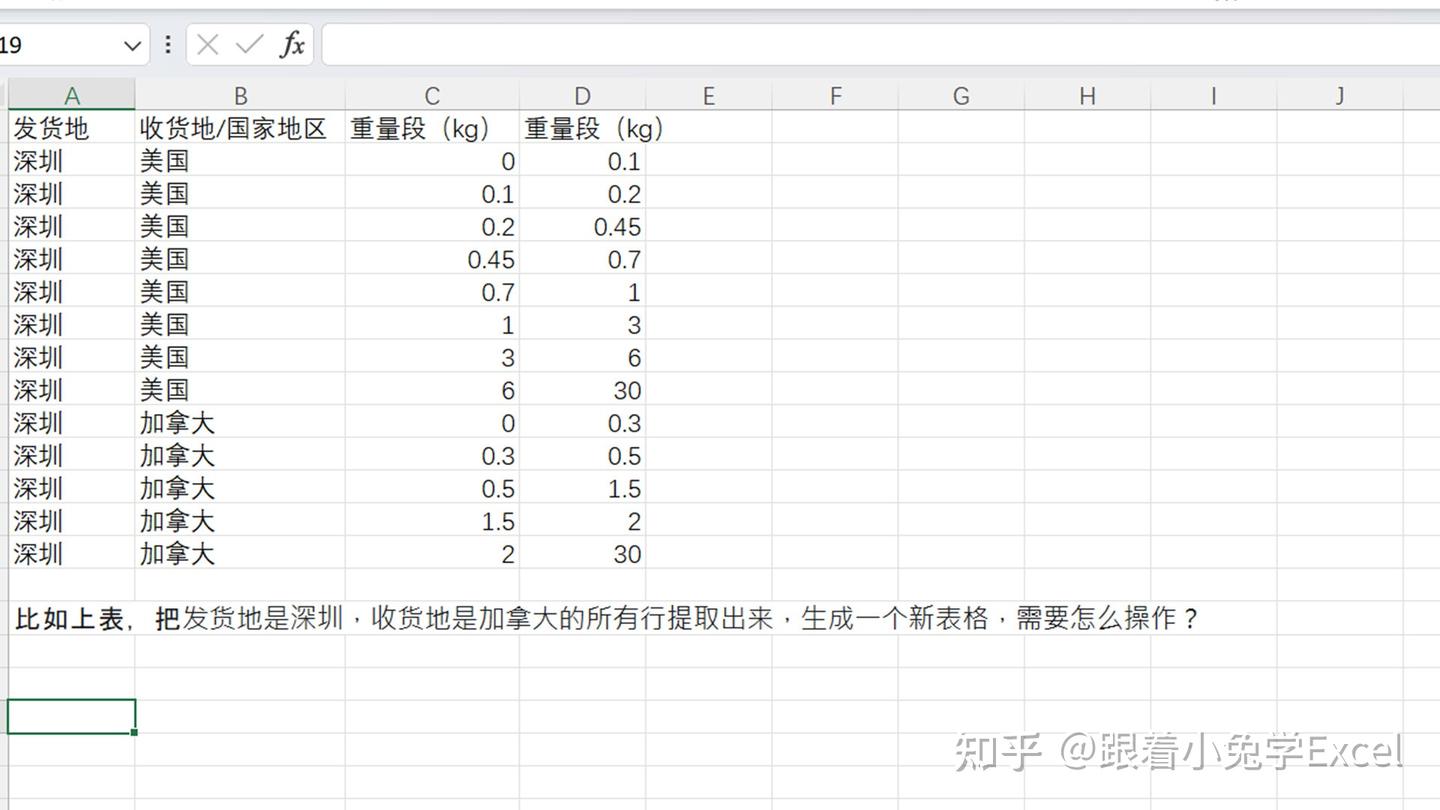Click the 1.5 cell in column D
The height and width of the screenshot is (810, 1440).
tap(582, 488)
